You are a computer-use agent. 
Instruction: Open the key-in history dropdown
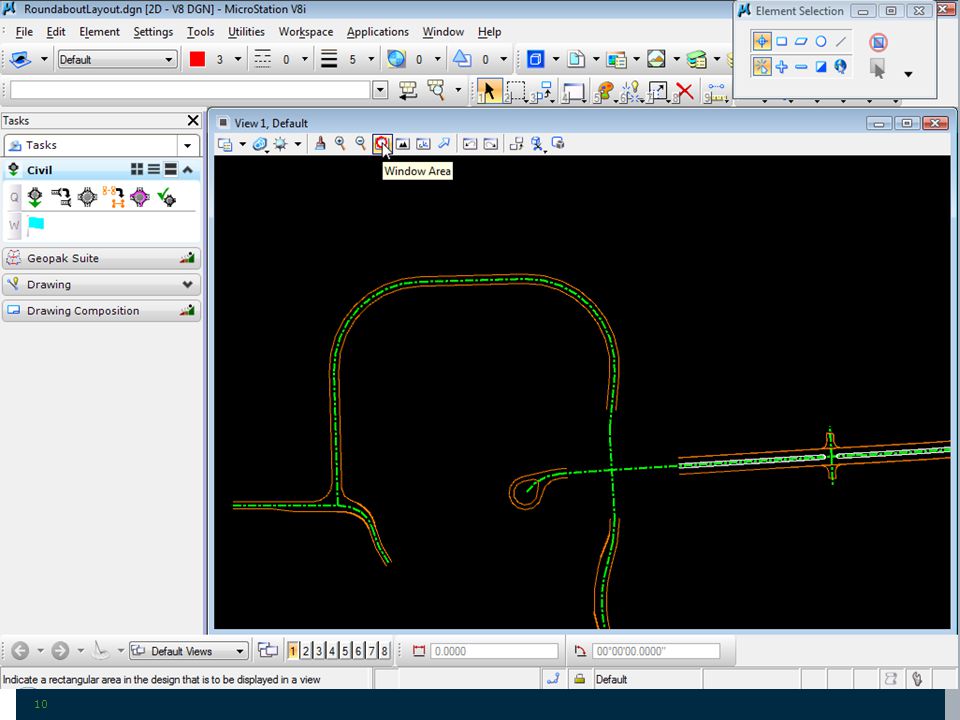(x=380, y=91)
